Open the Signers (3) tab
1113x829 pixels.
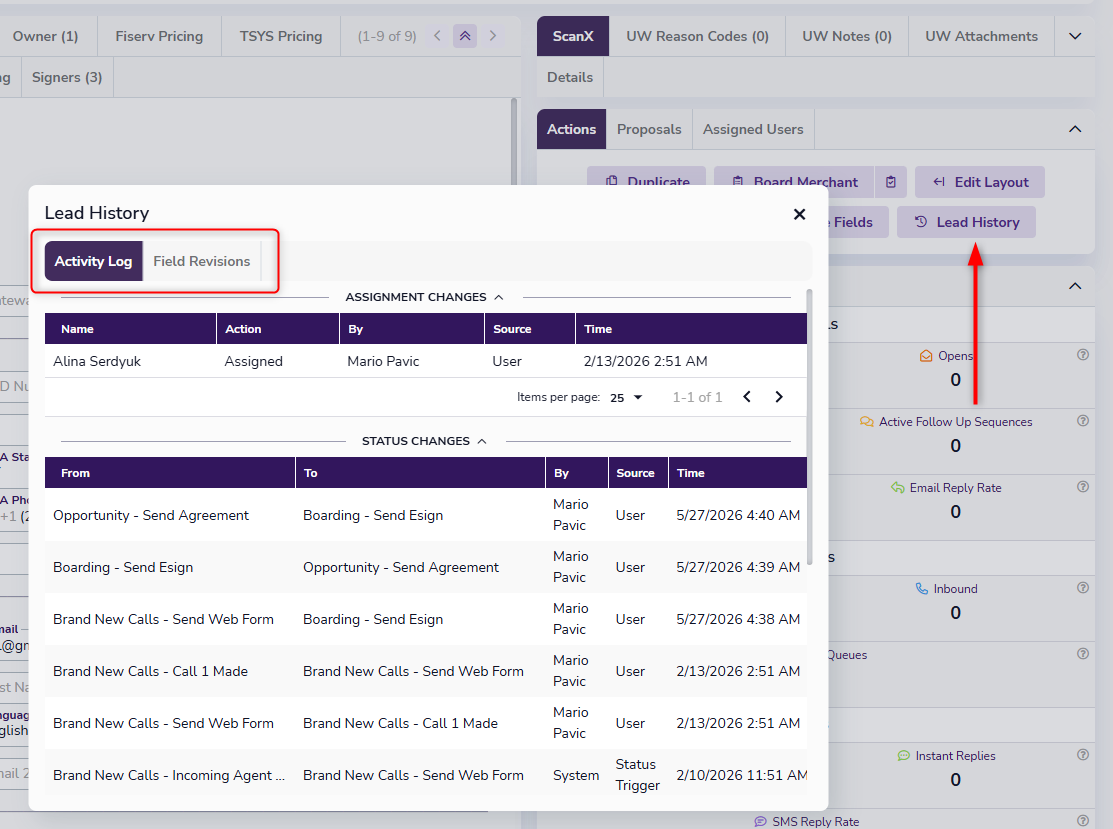[67, 77]
